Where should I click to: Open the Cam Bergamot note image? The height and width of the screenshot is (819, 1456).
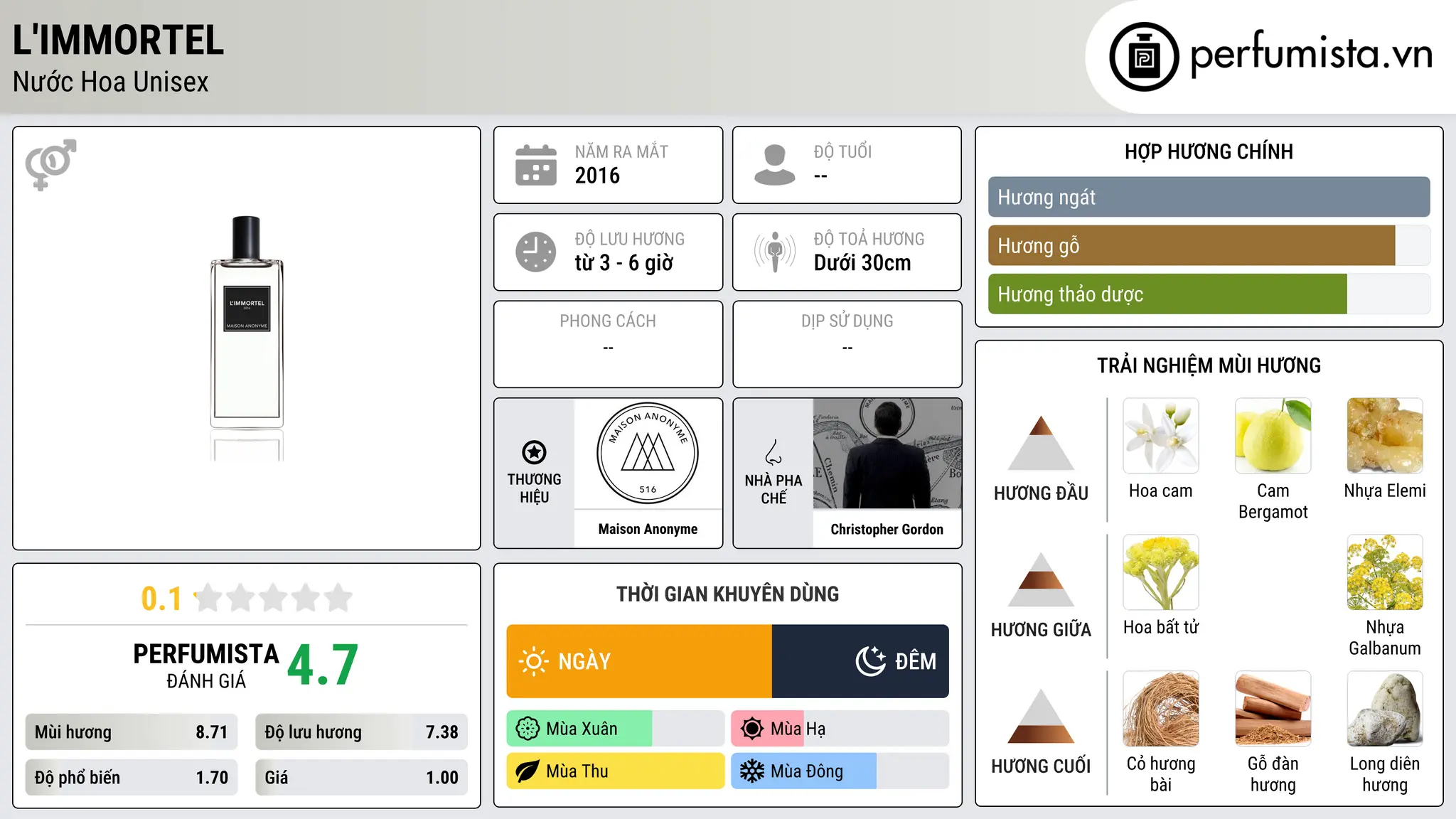pos(1273,436)
